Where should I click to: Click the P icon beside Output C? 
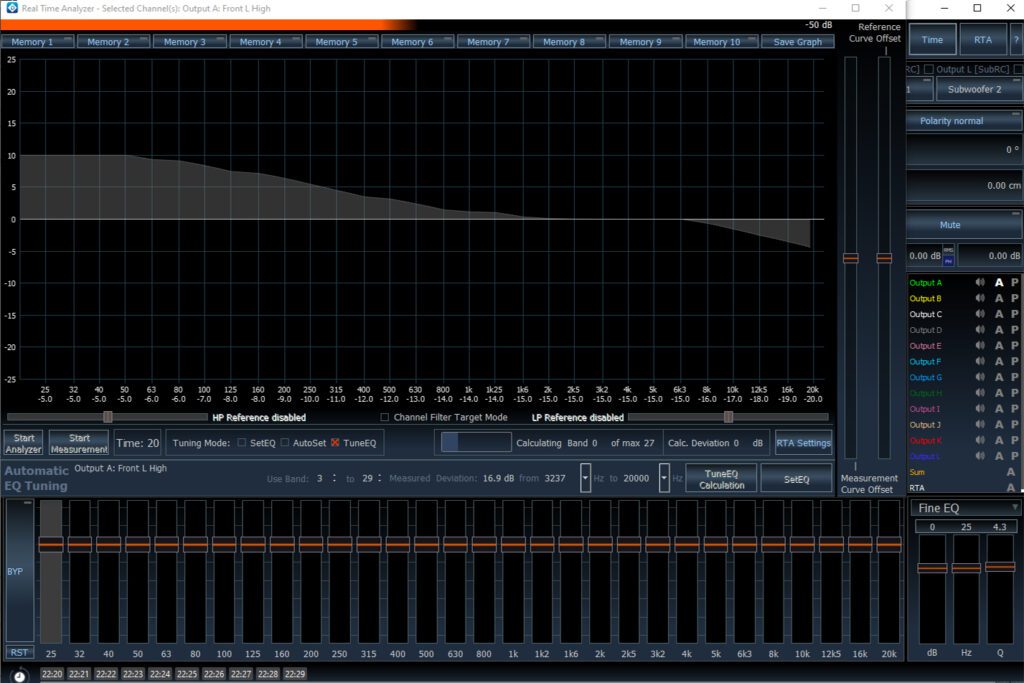(1013, 314)
